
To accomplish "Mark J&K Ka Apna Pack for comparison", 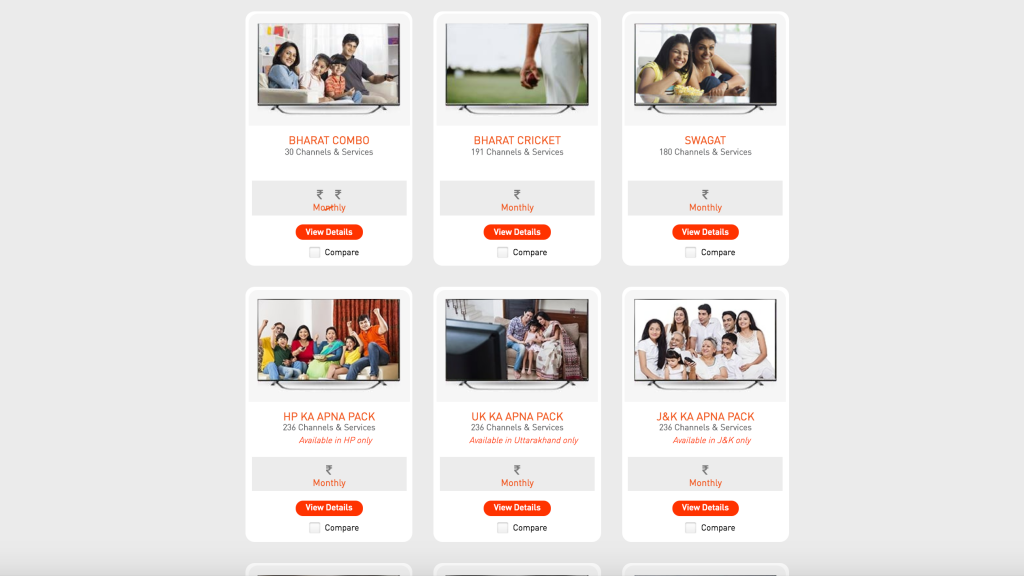I will [690, 528].
